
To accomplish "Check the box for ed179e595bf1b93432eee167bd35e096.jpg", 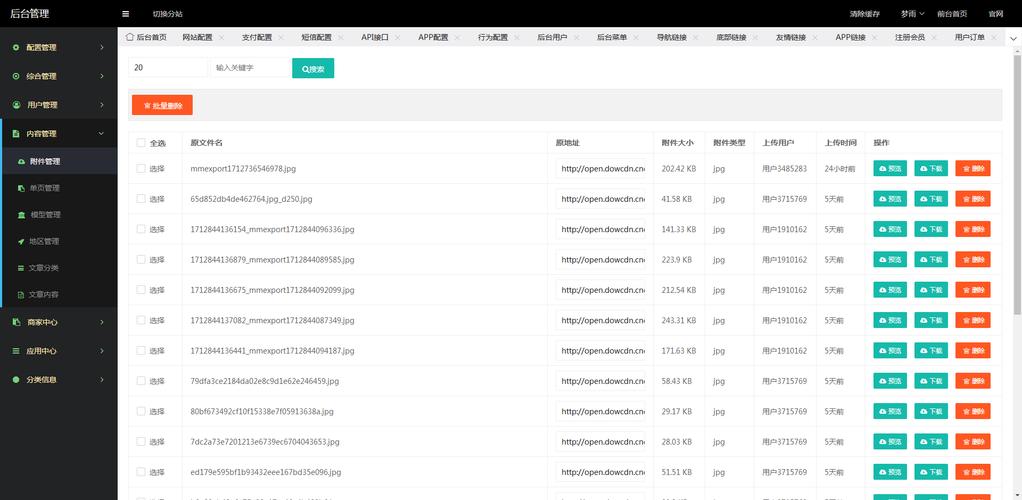I will [141, 471].
